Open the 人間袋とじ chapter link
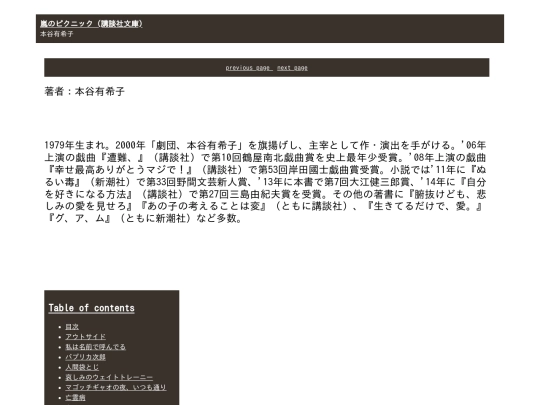This screenshot has width=540, height=405. click(82, 367)
